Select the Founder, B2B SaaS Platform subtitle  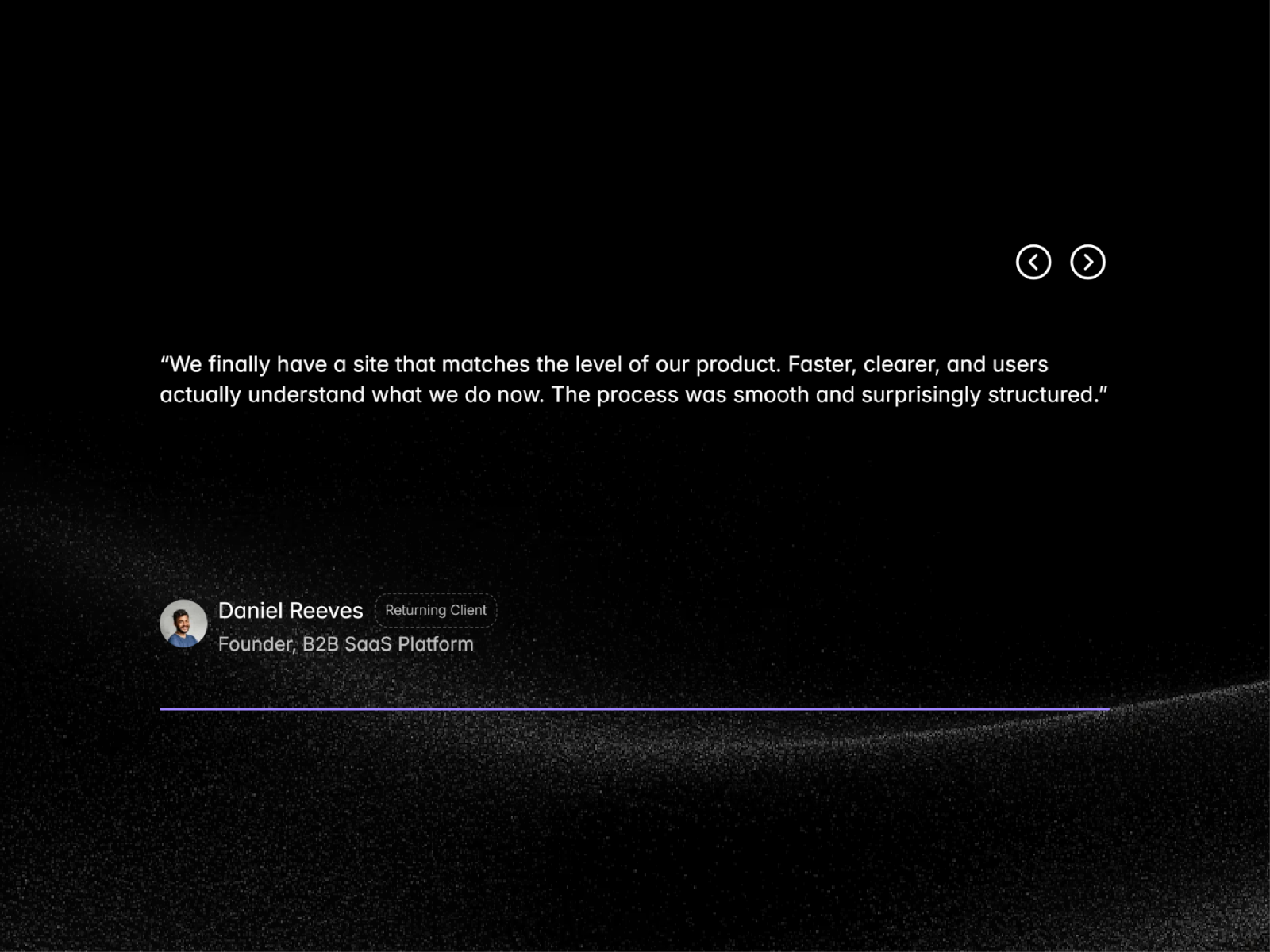tap(346, 644)
